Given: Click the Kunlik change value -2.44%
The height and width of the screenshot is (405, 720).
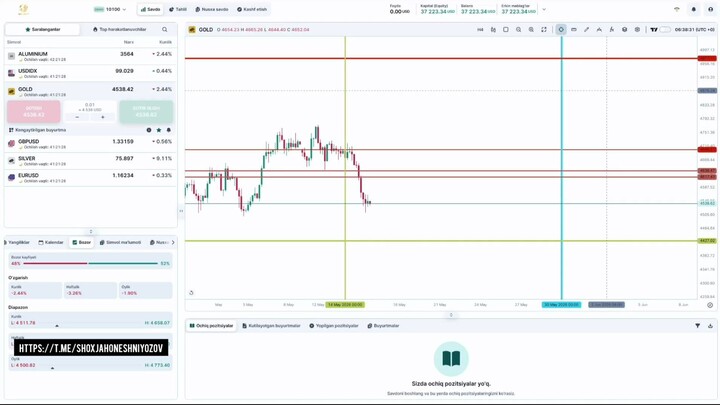Looking at the screenshot, I should coord(19,293).
